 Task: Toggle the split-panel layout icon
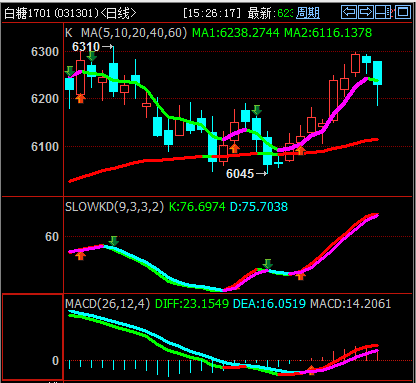(x=383, y=12)
